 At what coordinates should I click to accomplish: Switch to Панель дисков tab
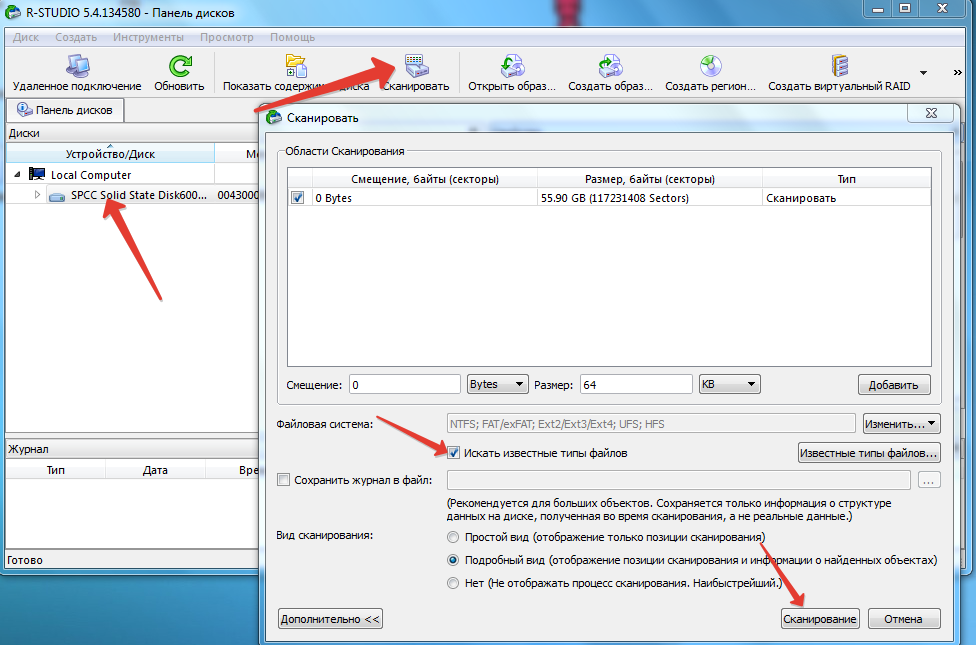tap(65, 110)
